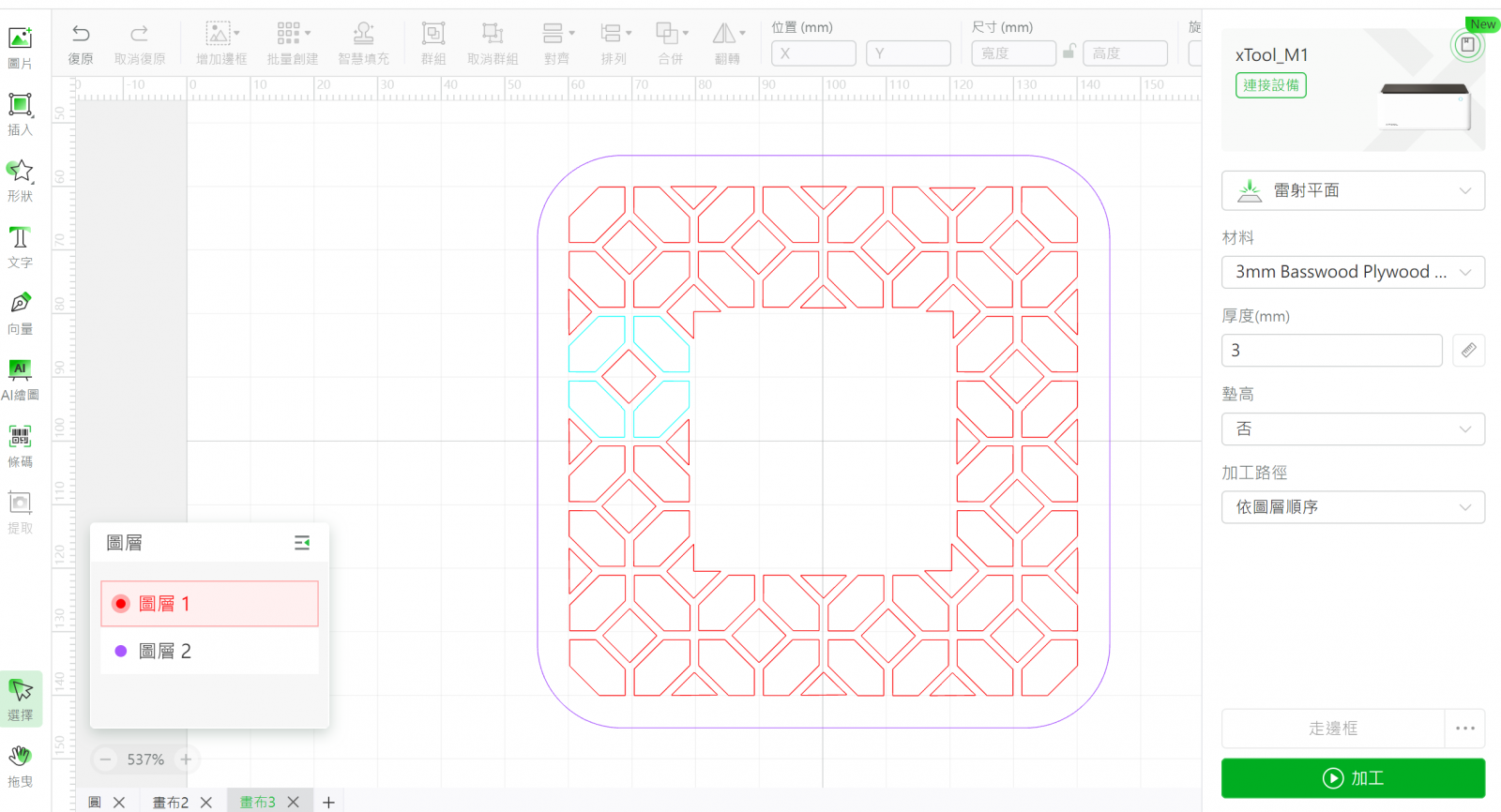Screen dimensions: 1501x812
Task: Click the purple 圖層 2 color dot
Action: point(121,651)
